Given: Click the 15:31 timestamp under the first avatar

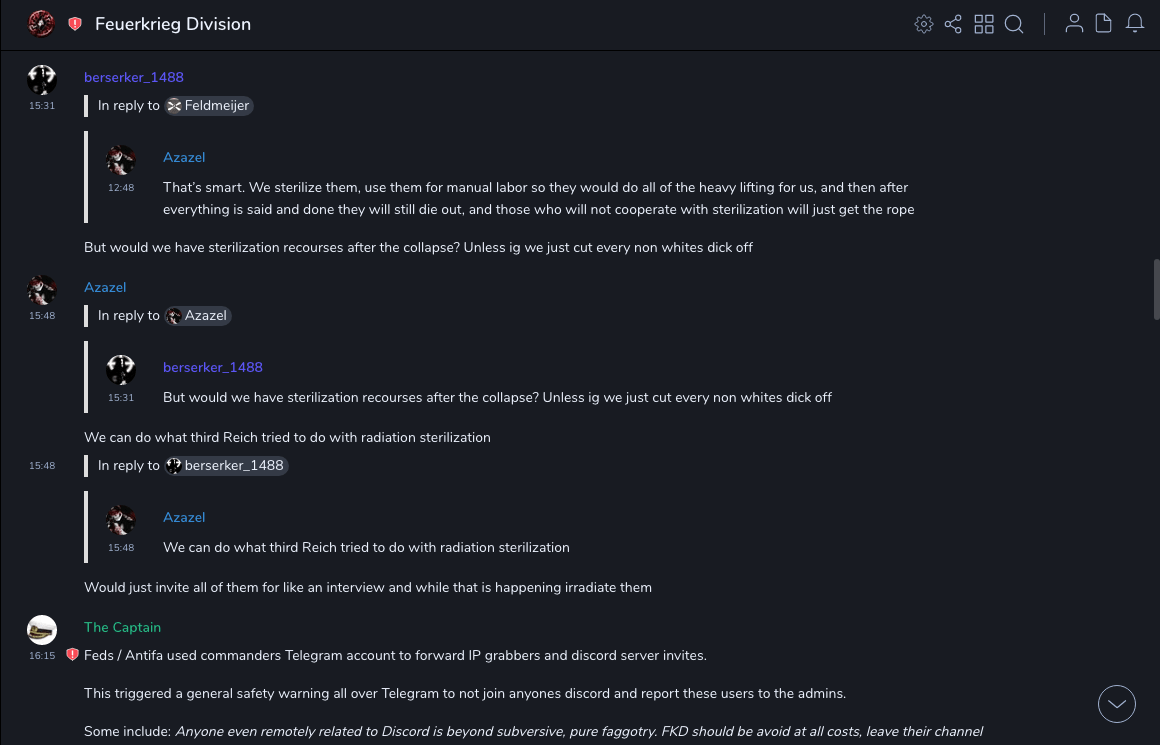Looking at the screenshot, I should (x=42, y=106).
